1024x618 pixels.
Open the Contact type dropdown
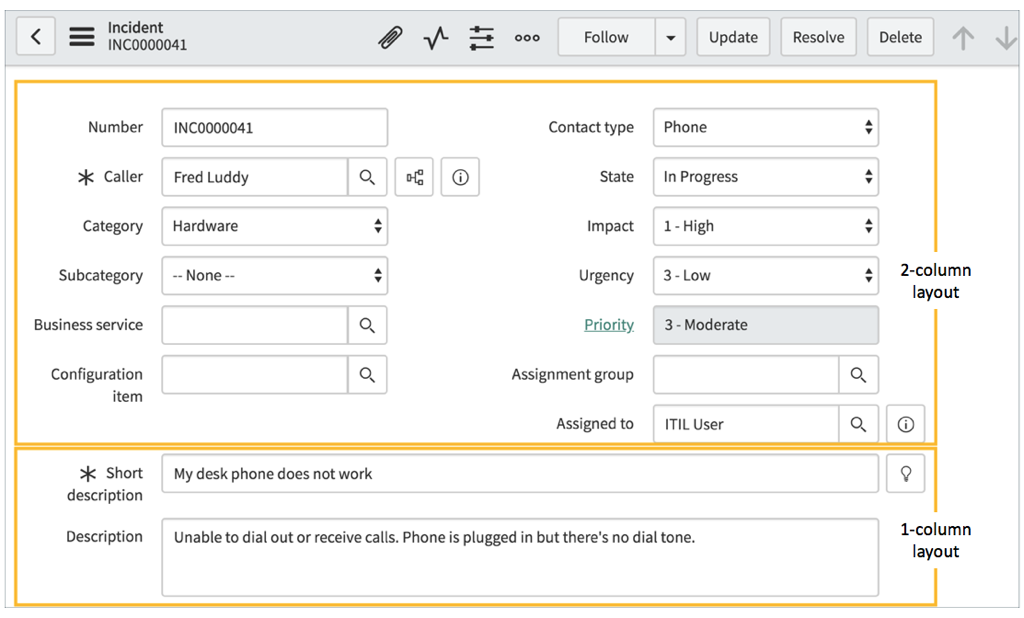765,127
